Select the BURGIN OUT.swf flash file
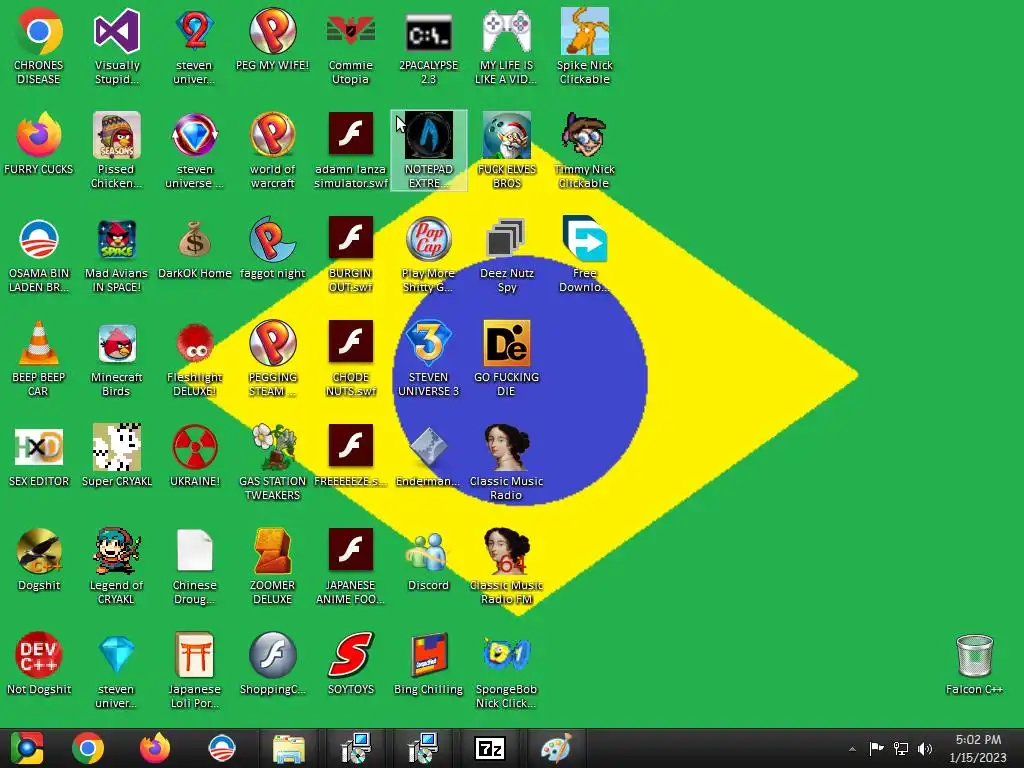 point(351,254)
